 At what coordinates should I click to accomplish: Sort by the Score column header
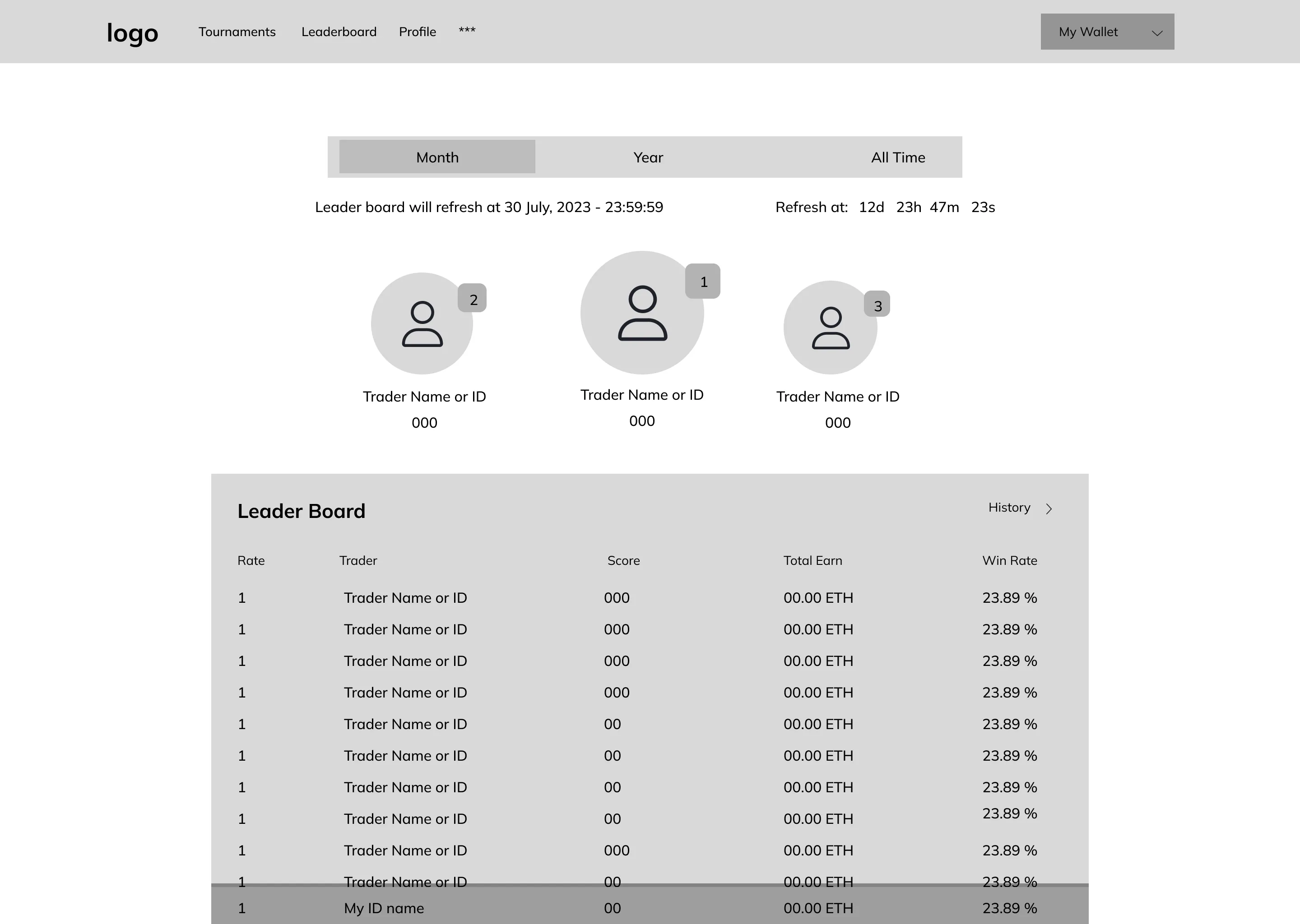click(x=623, y=560)
